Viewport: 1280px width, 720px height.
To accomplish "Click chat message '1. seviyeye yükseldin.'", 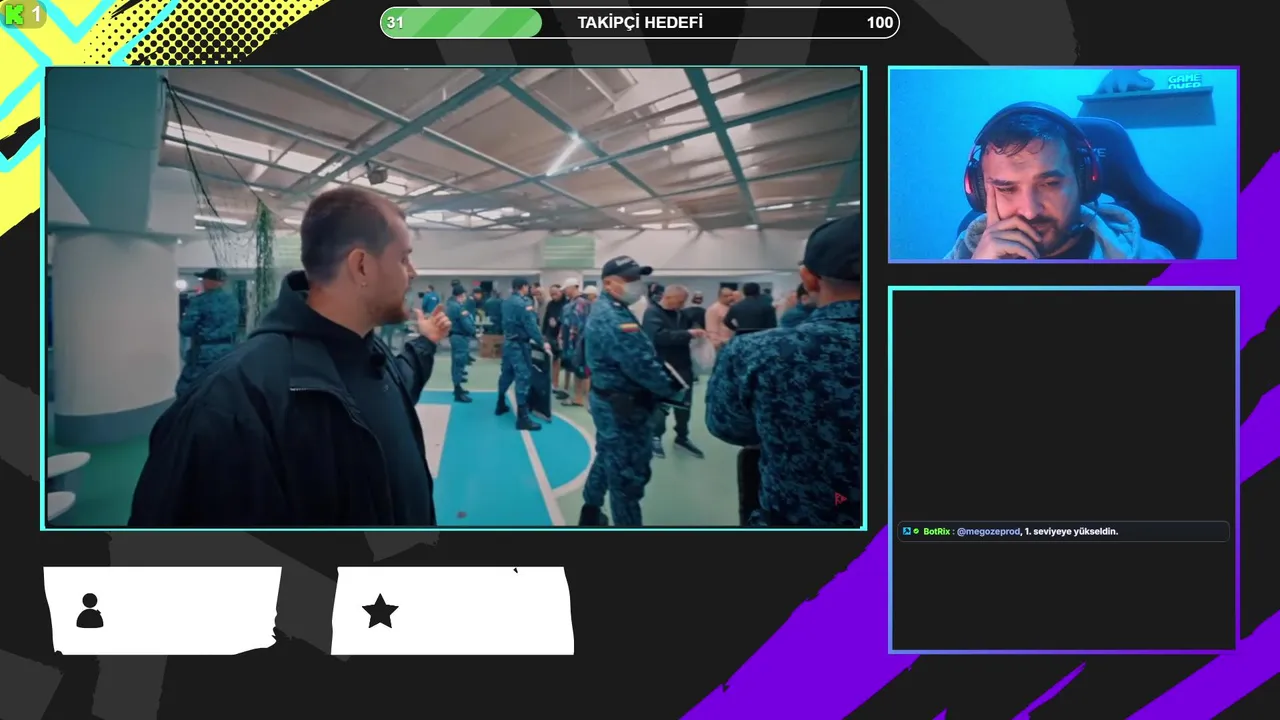I will click(1071, 531).
